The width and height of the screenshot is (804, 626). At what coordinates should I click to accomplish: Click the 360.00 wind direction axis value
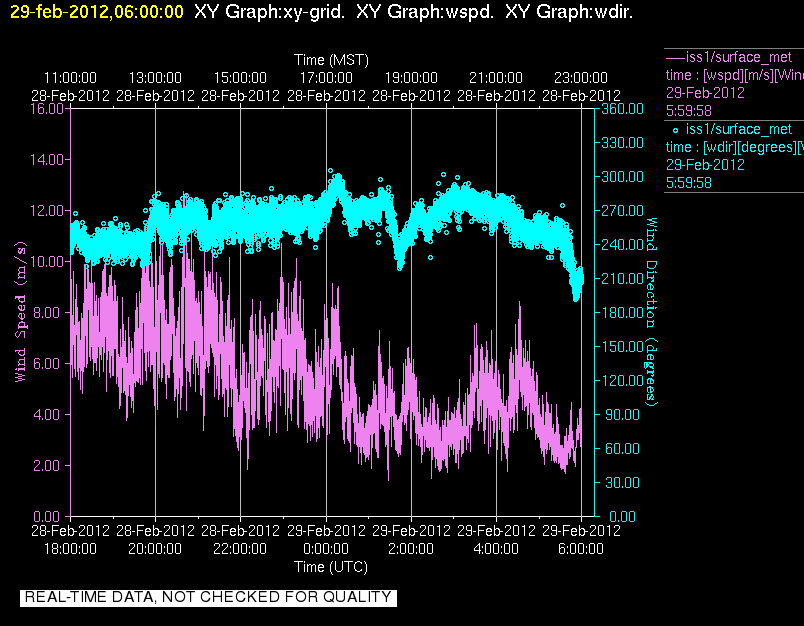[x=622, y=109]
